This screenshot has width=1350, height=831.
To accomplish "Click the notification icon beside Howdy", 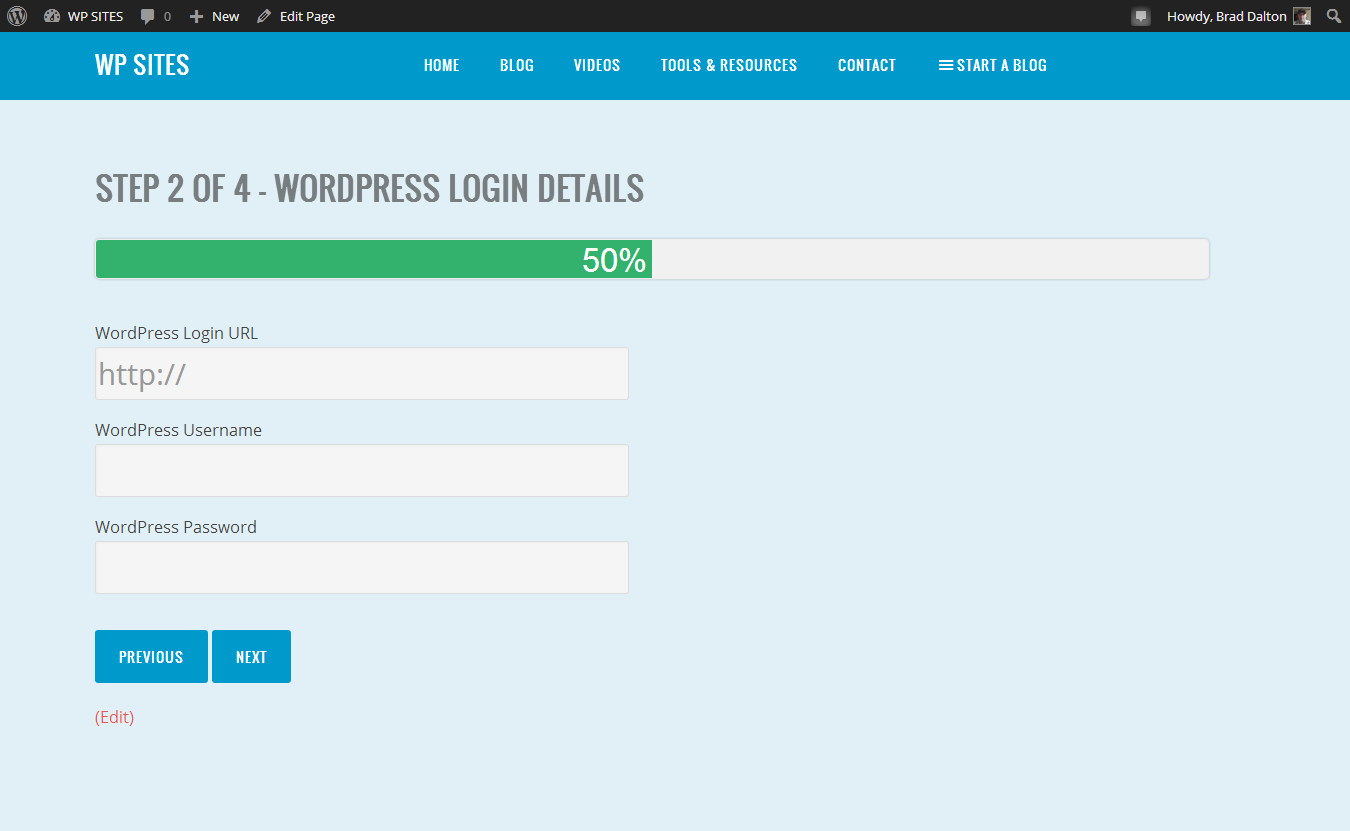I will 1141,16.
